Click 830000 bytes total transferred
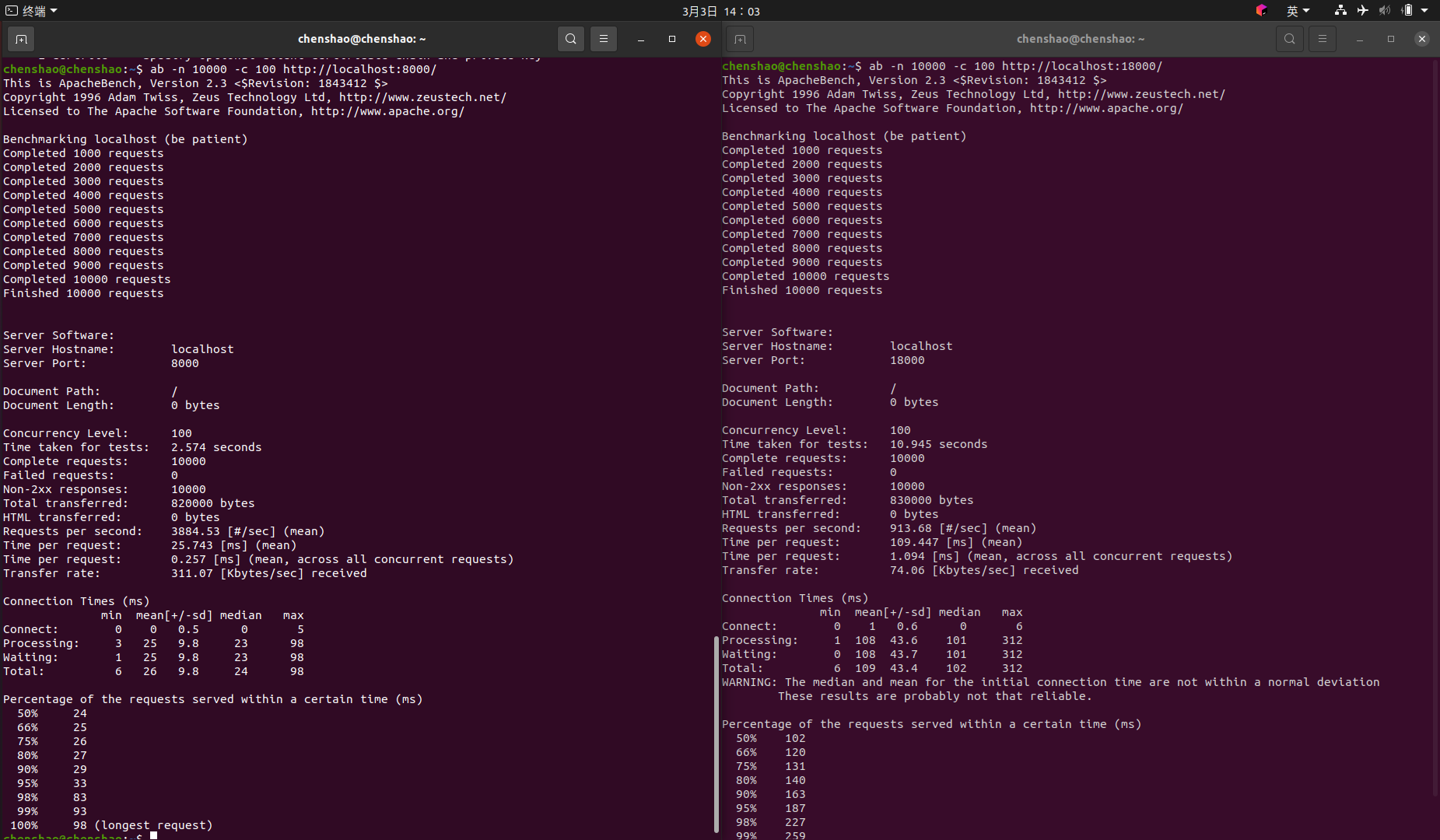This screenshot has height=840, width=1440. click(x=931, y=500)
